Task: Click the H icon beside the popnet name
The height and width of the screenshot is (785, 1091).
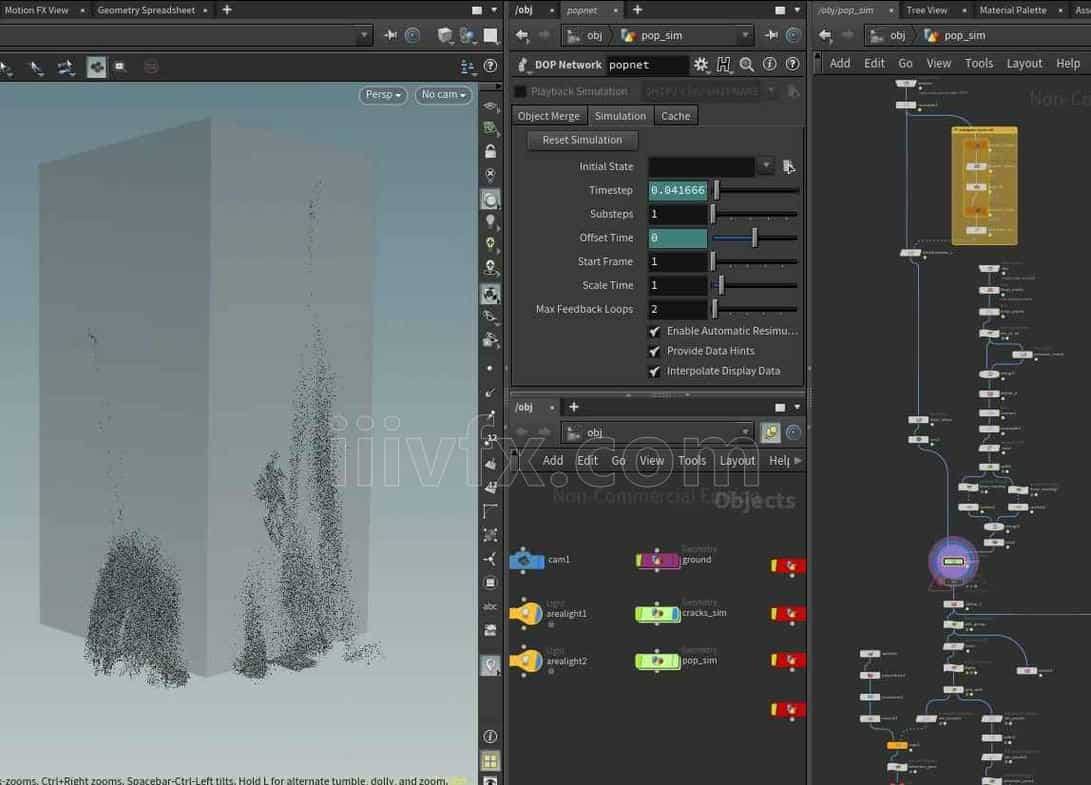Action: tap(724, 65)
